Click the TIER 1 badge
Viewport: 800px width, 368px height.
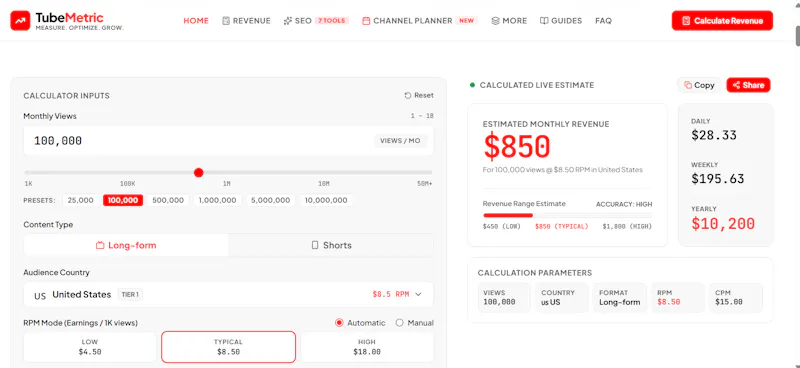[130, 295]
